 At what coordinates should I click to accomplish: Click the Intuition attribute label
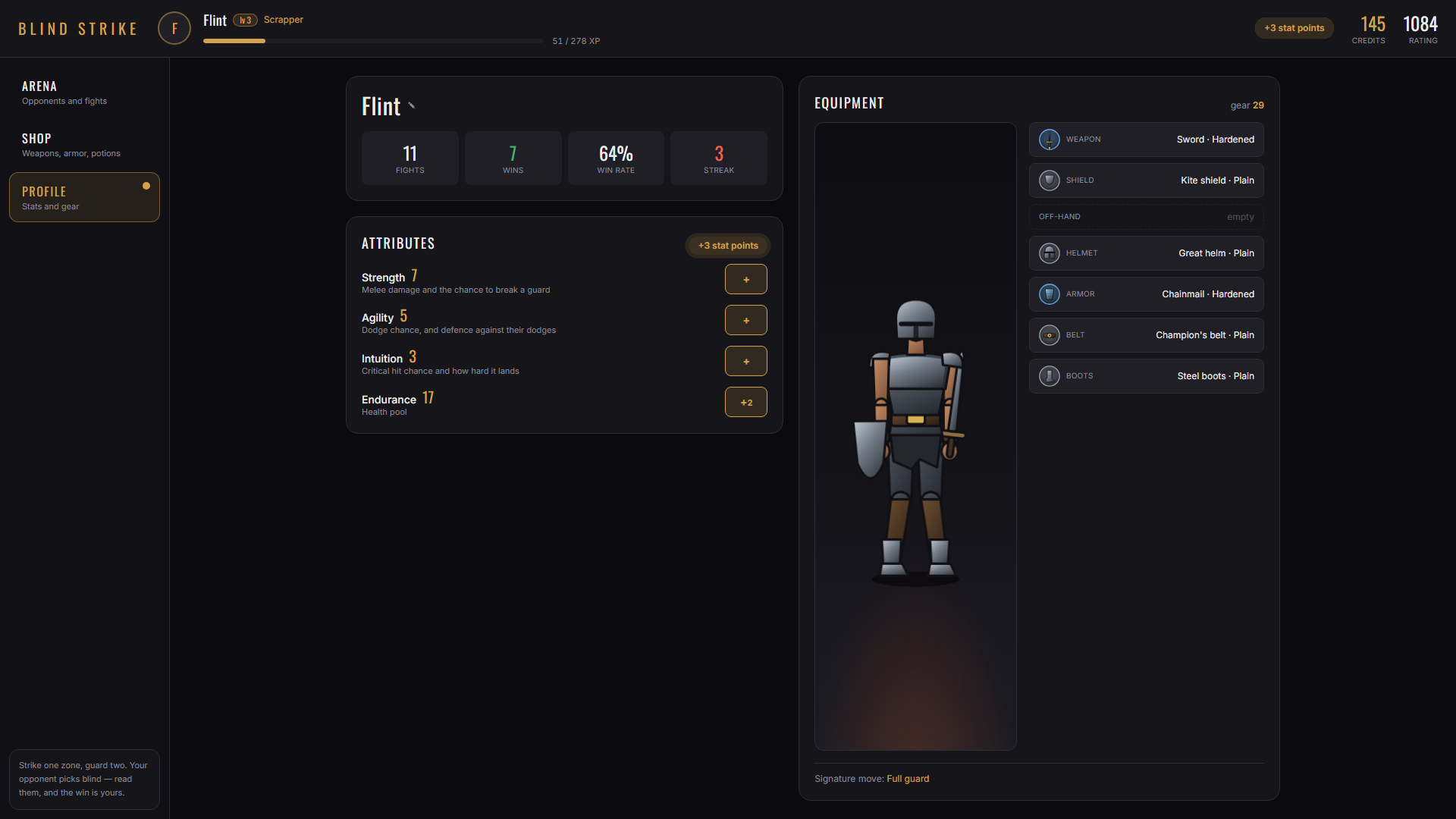pos(382,359)
